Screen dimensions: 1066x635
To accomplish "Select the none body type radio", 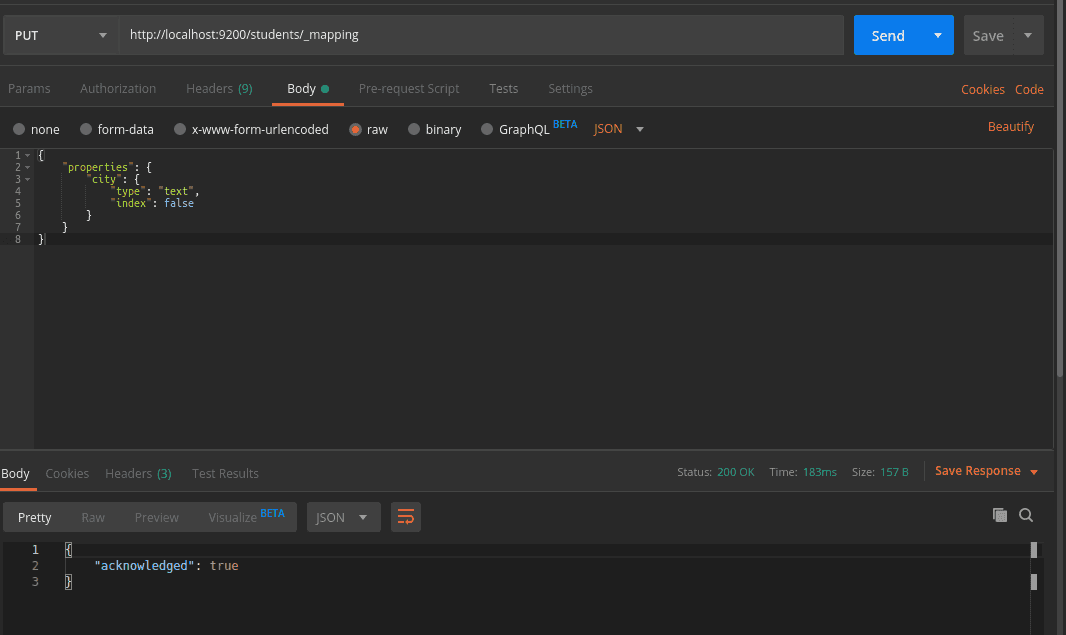I will click(19, 129).
